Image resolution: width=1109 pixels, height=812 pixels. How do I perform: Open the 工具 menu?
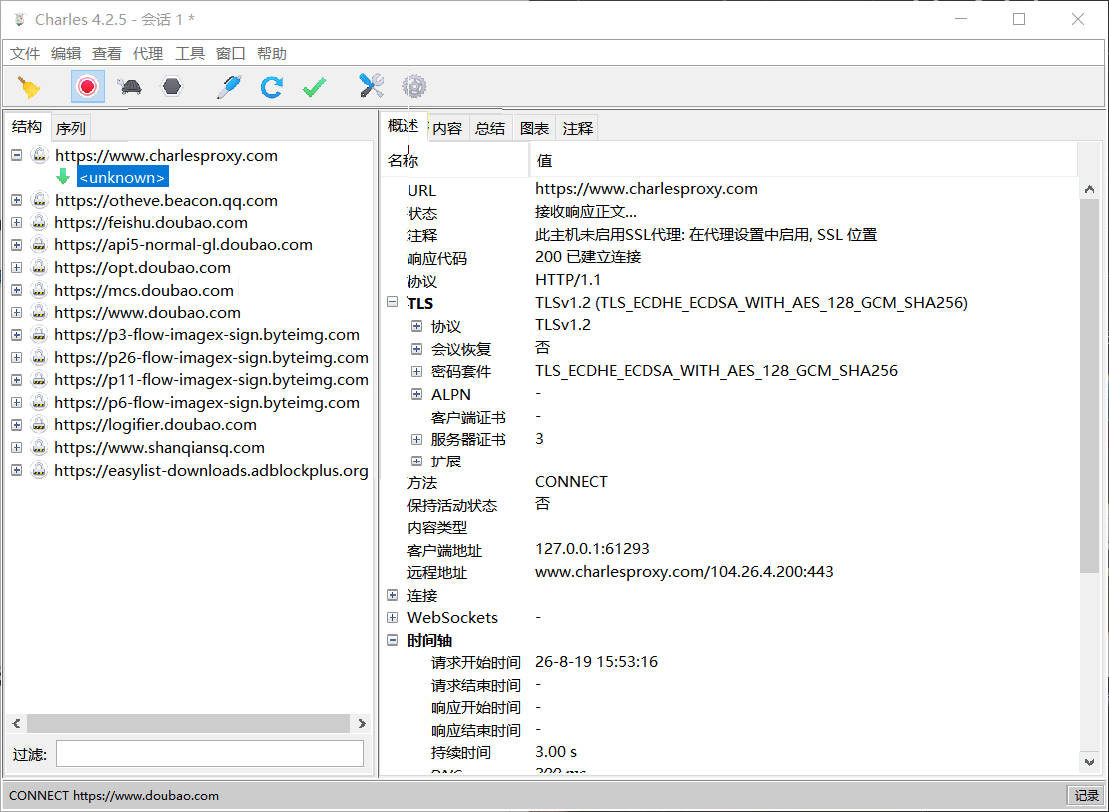coord(190,54)
